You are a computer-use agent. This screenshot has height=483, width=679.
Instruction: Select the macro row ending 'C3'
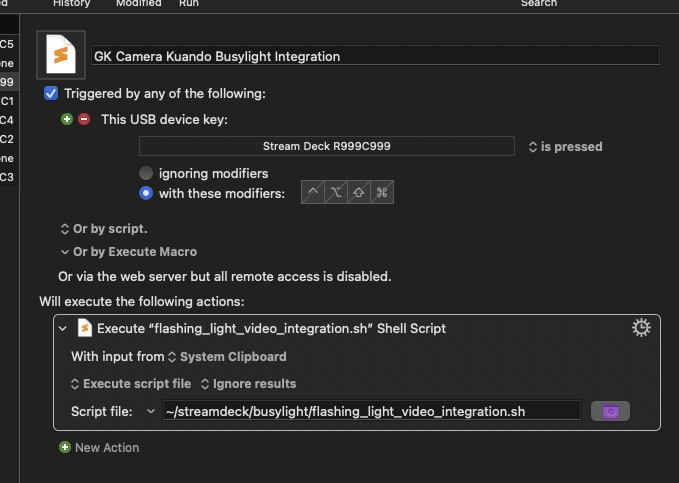(x=9, y=177)
